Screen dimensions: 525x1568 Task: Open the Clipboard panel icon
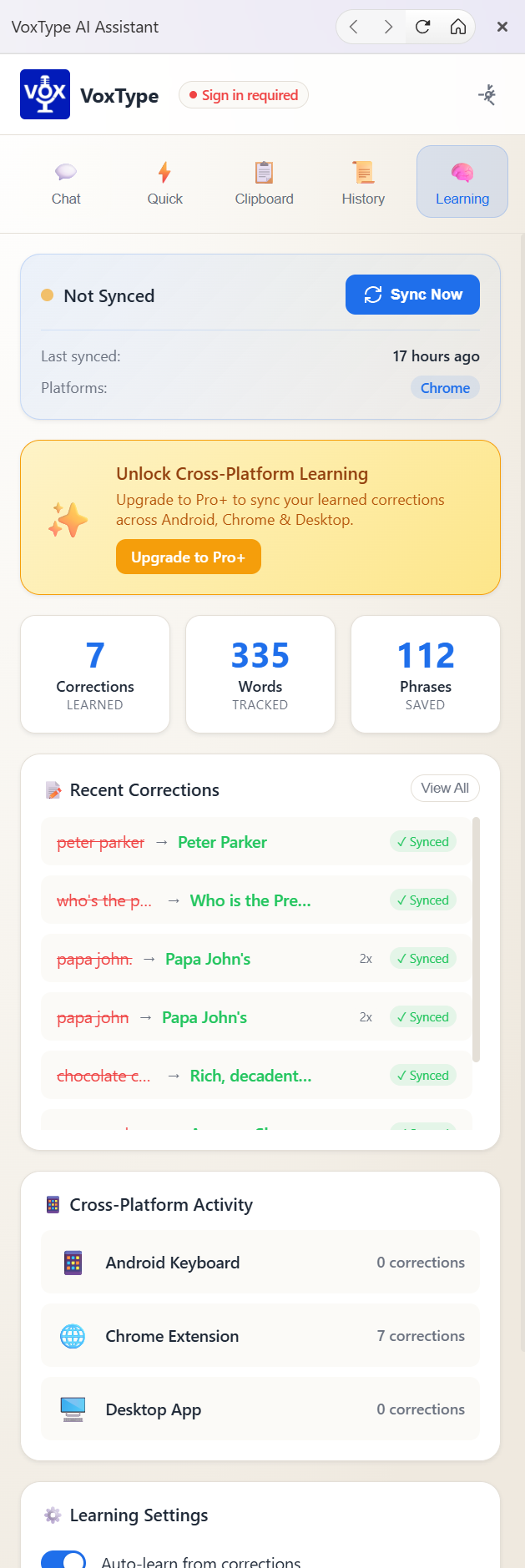[264, 172]
